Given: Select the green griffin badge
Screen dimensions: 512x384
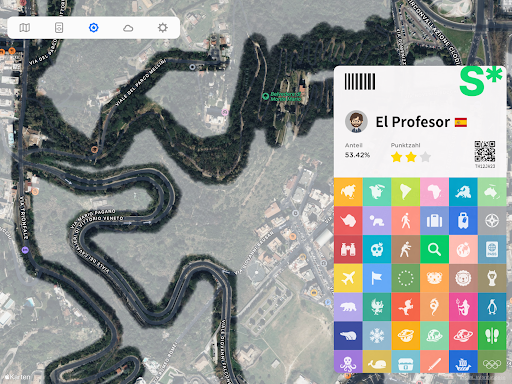Looking at the screenshot, I should (x=377, y=307).
